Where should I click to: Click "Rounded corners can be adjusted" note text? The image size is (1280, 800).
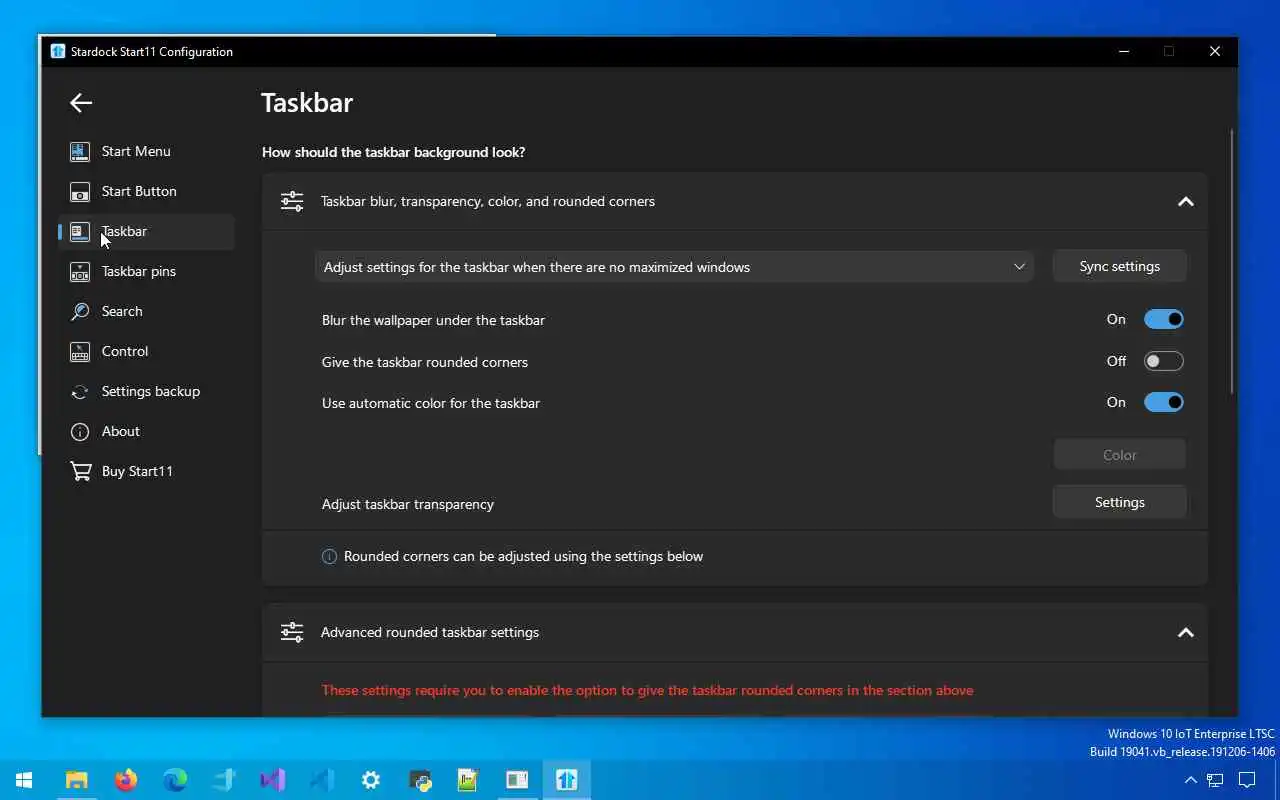point(523,557)
